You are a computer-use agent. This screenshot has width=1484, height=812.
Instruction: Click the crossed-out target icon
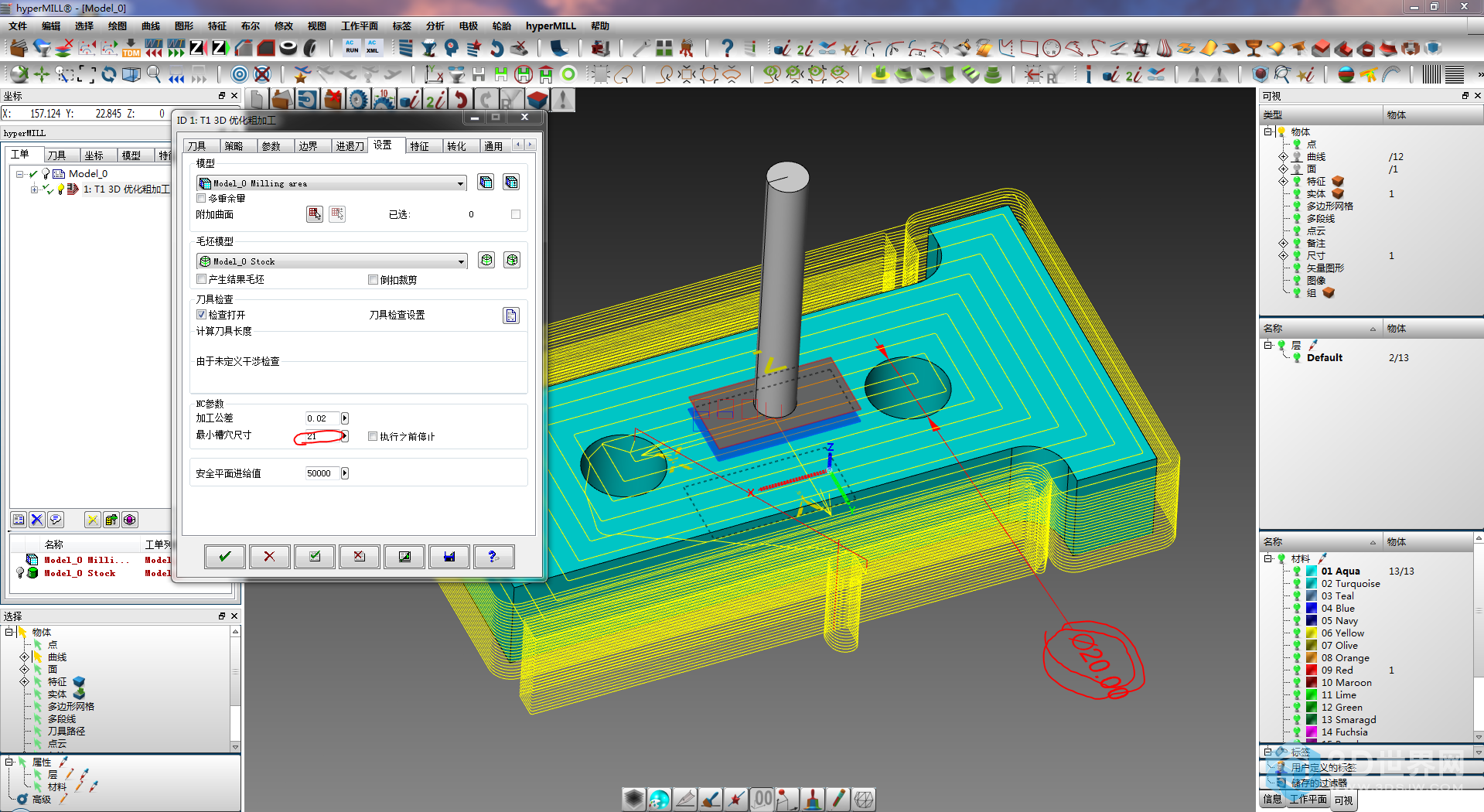(262, 74)
